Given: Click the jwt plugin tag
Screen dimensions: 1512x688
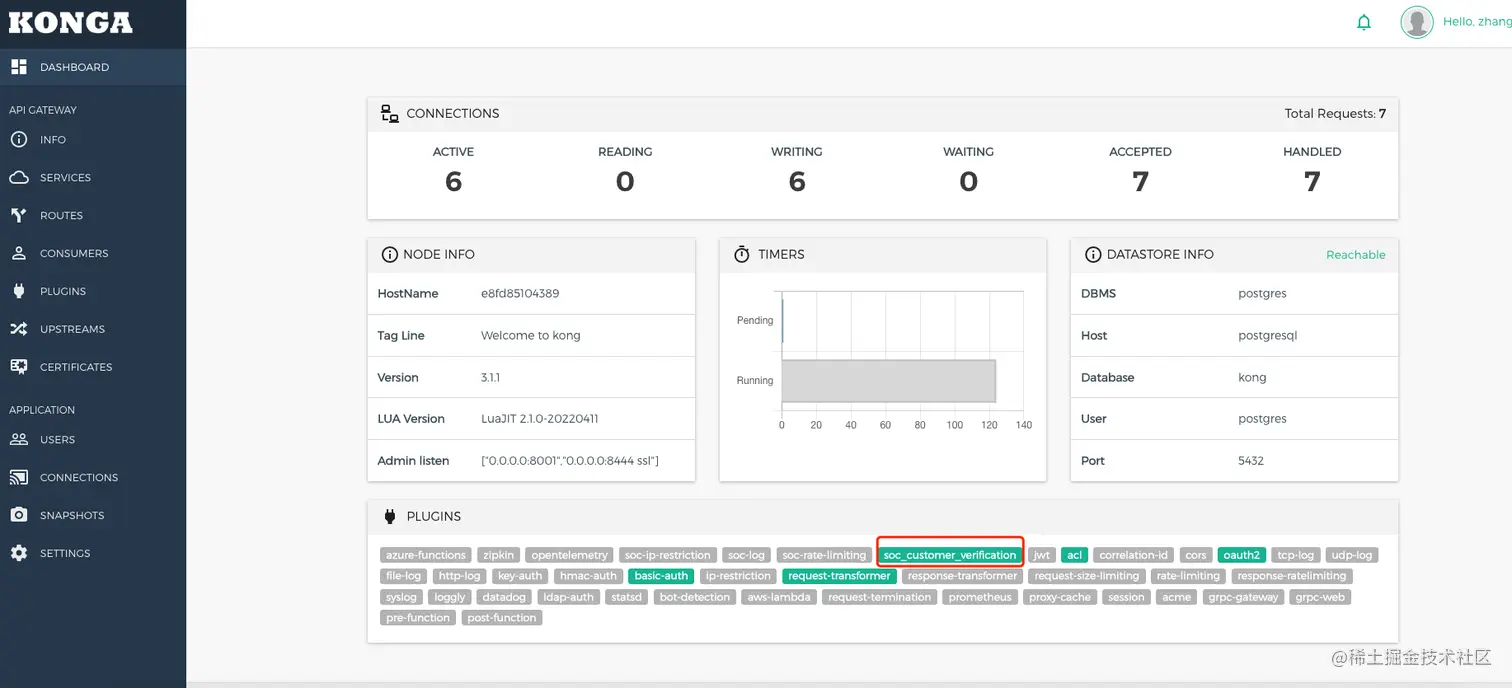Looking at the screenshot, I should point(1042,555).
